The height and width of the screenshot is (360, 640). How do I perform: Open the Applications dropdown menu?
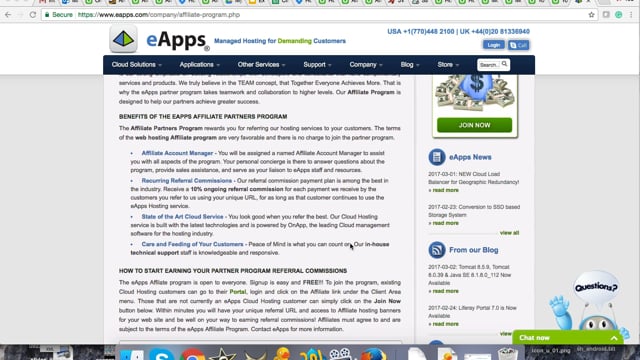pyautogui.click(x=200, y=64)
